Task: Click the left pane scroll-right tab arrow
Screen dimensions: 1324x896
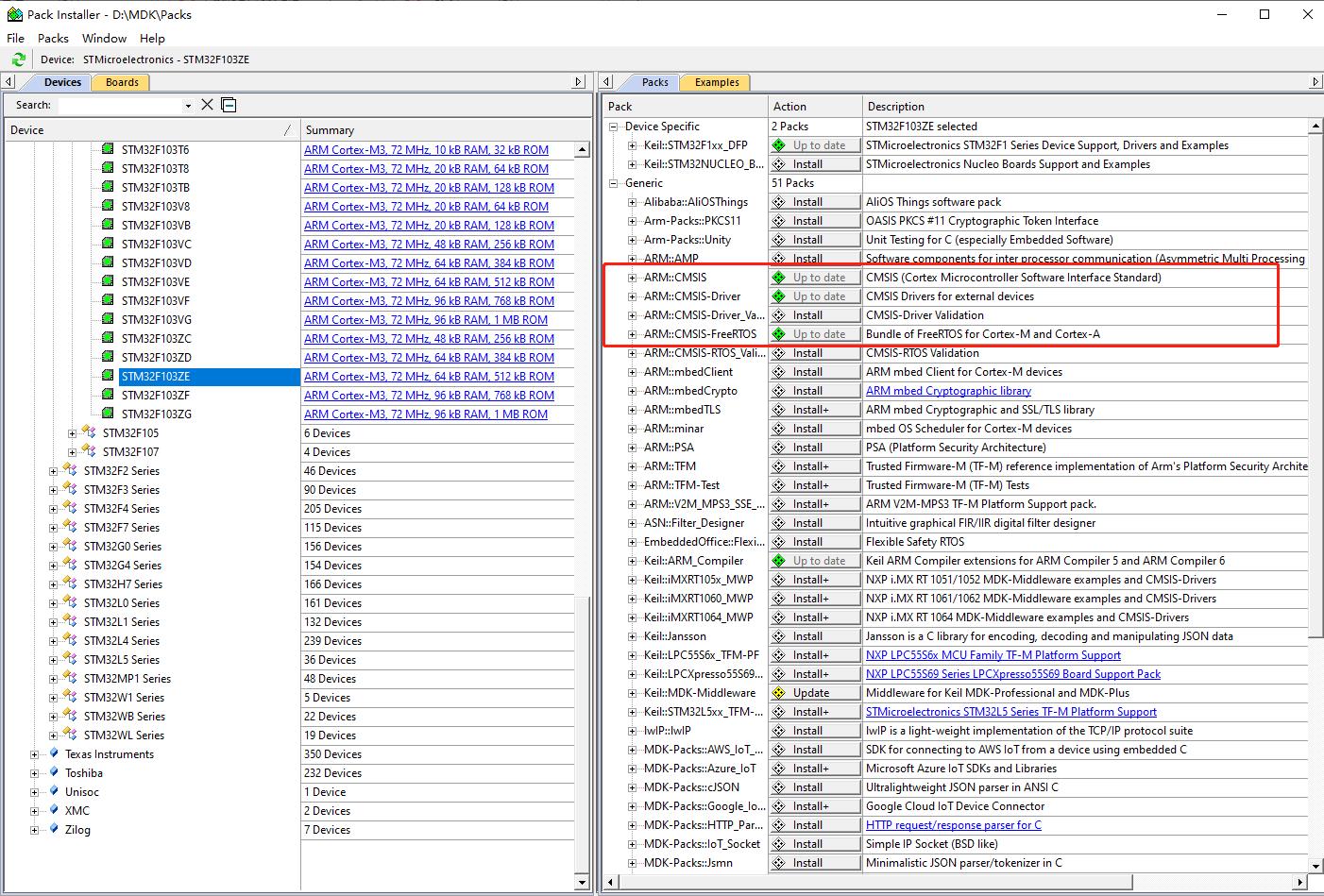Action: pos(579,82)
